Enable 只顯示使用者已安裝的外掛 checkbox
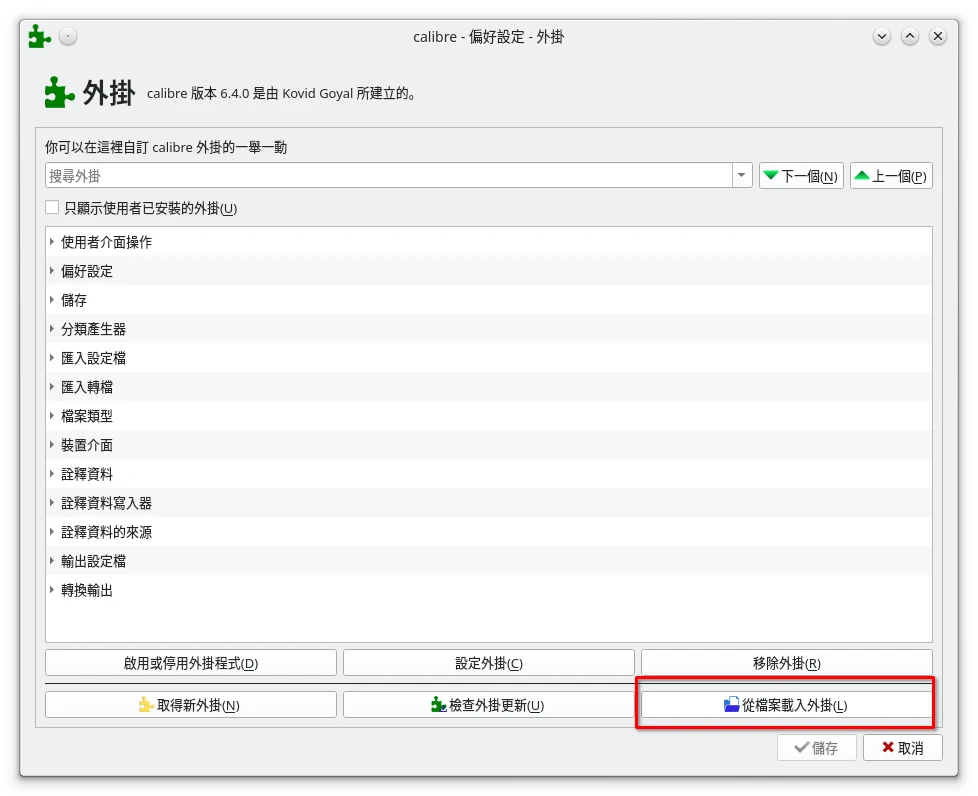Image resolution: width=978 pixels, height=796 pixels. [52, 208]
